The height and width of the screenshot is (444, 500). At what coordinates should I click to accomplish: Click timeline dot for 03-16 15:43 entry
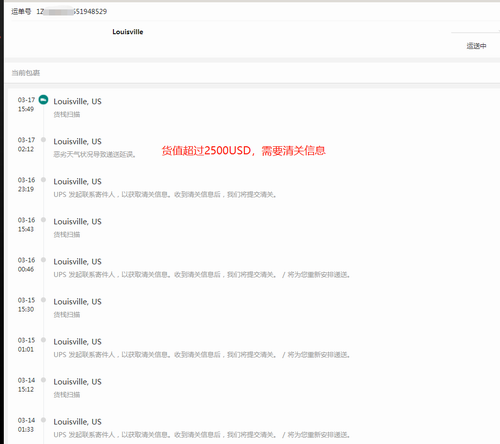click(x=43, y=220)
